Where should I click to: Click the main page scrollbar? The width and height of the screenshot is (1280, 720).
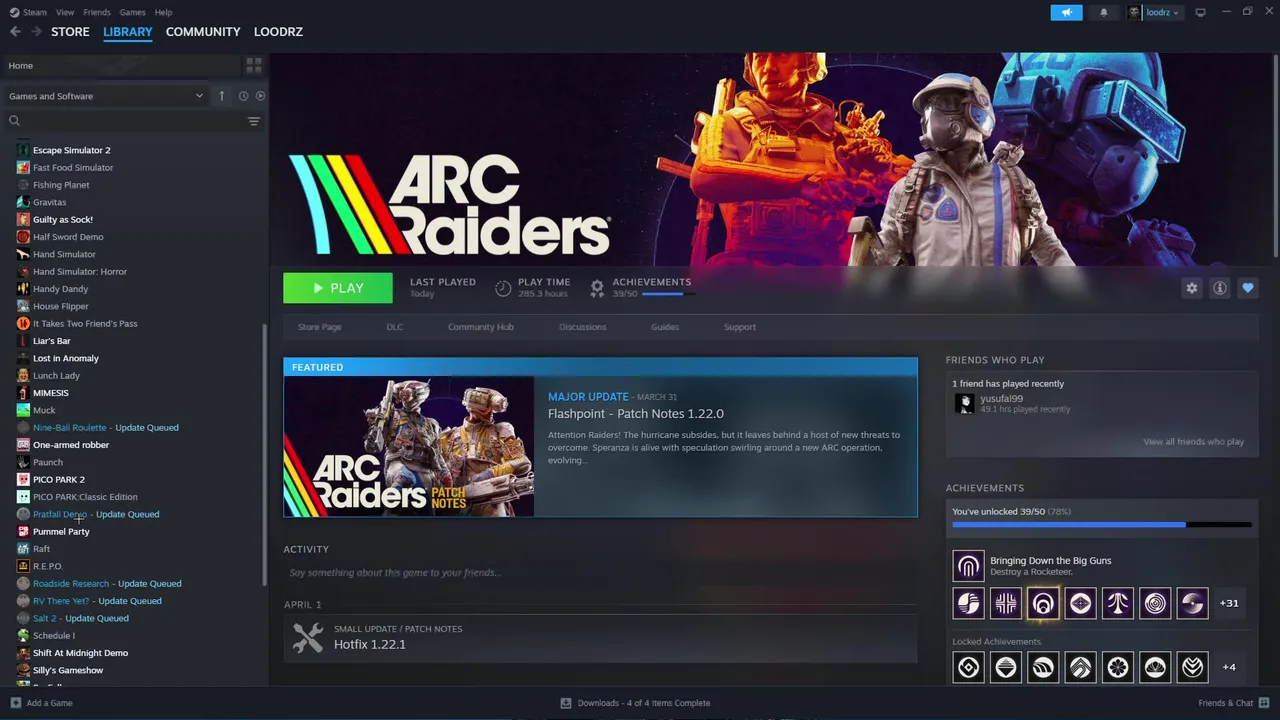tap(1275, 155)
